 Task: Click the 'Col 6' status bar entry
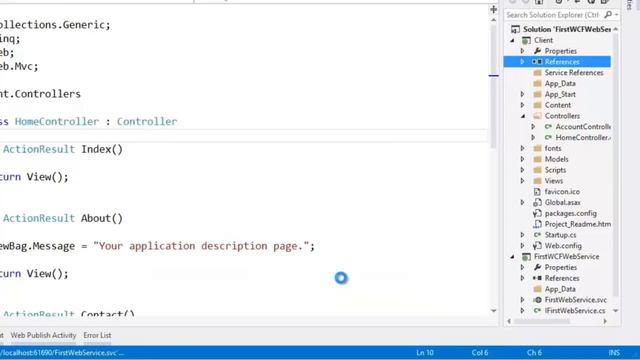pos(480,353)
